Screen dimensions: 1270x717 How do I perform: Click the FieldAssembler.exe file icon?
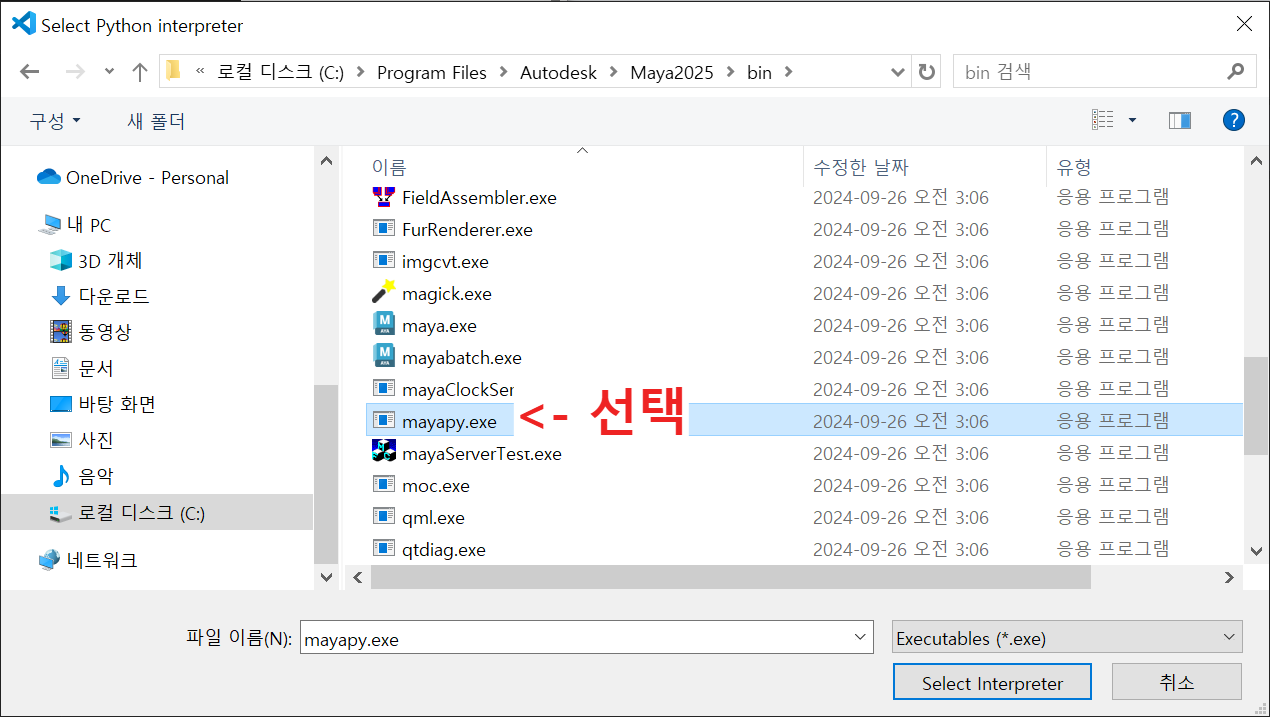pyautogui.click(x=384, y=197)
